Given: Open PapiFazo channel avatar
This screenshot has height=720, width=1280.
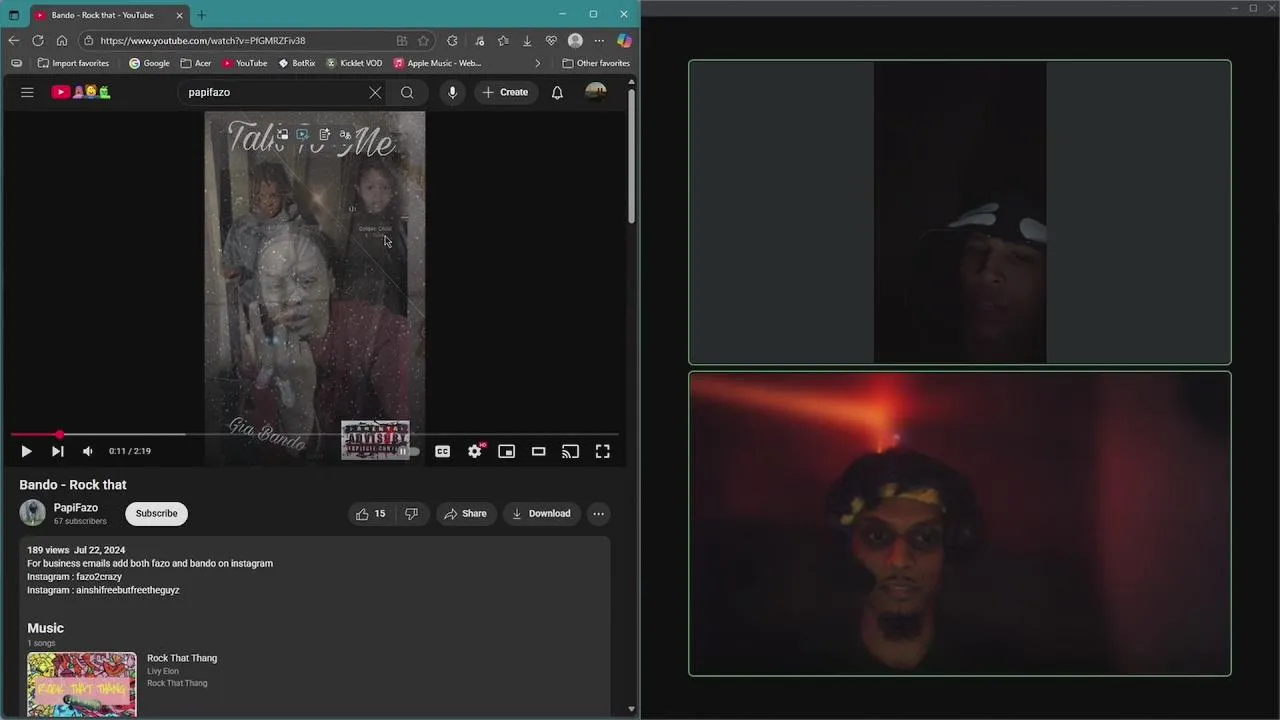Looking at the screenshot, I should tap(33, 513).
